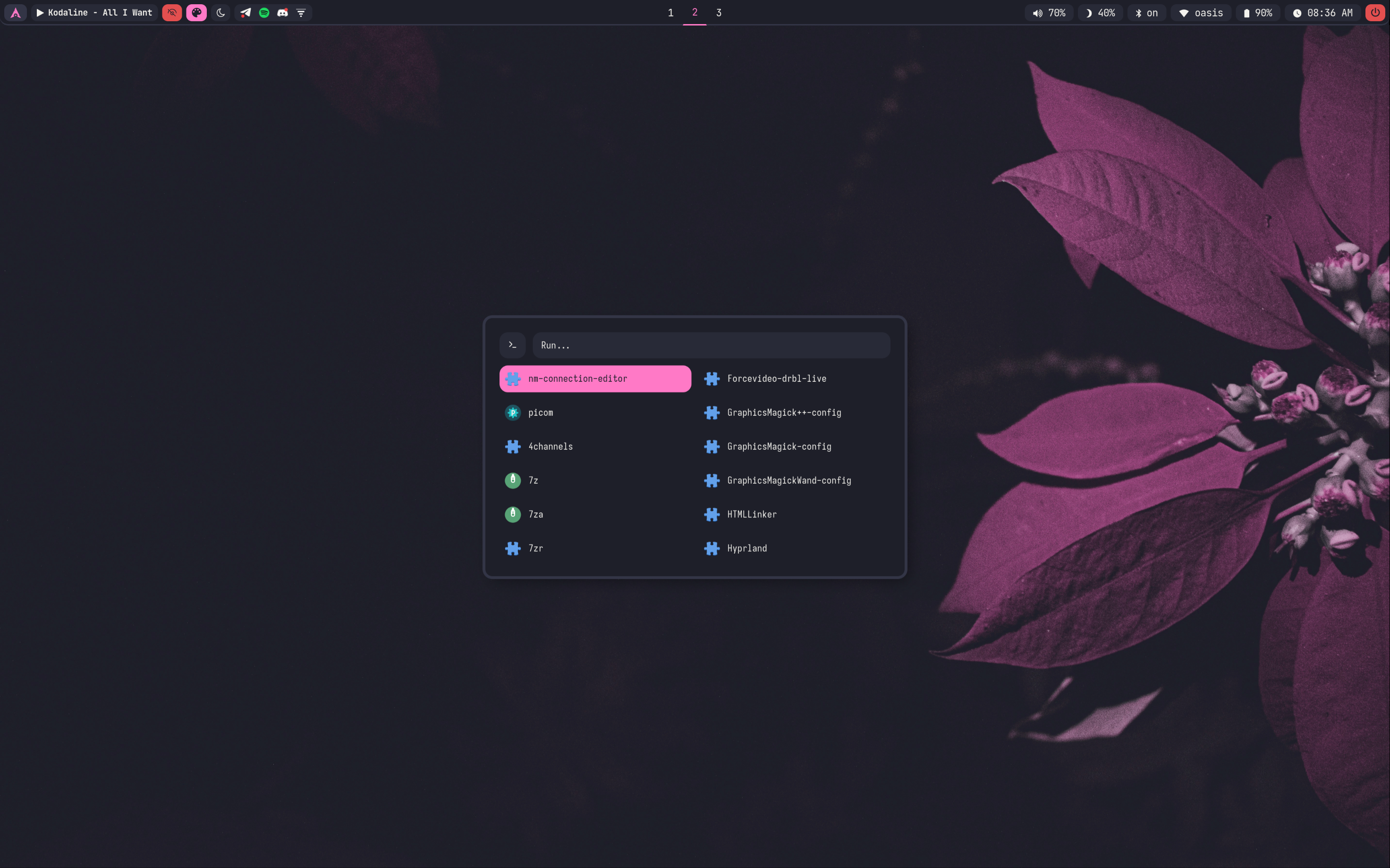Toggle the crossed-eye visibility button
The image size is (1390, 868).
172,13
